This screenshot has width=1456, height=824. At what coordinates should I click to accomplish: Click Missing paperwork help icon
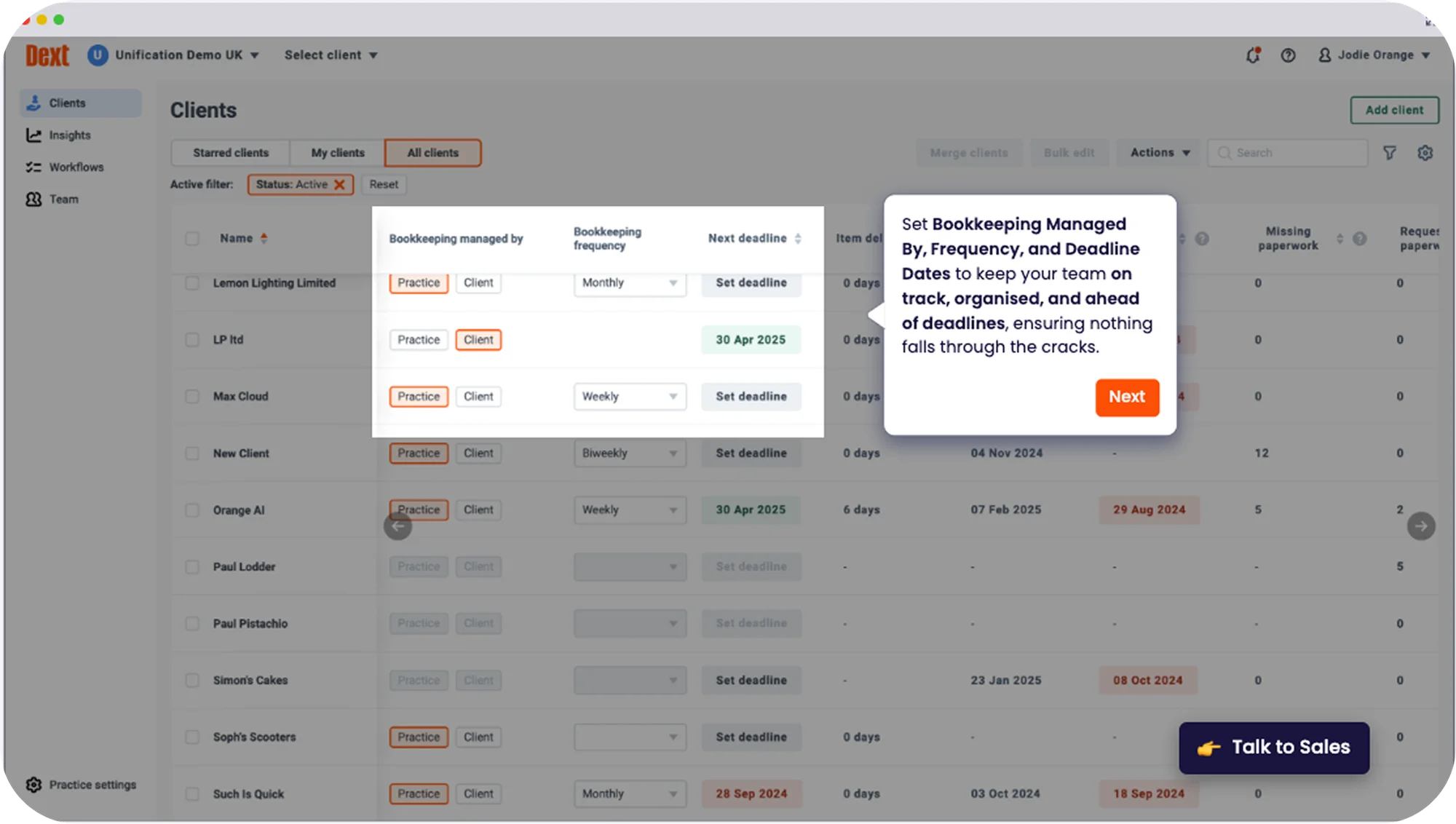pos(1359,239)
